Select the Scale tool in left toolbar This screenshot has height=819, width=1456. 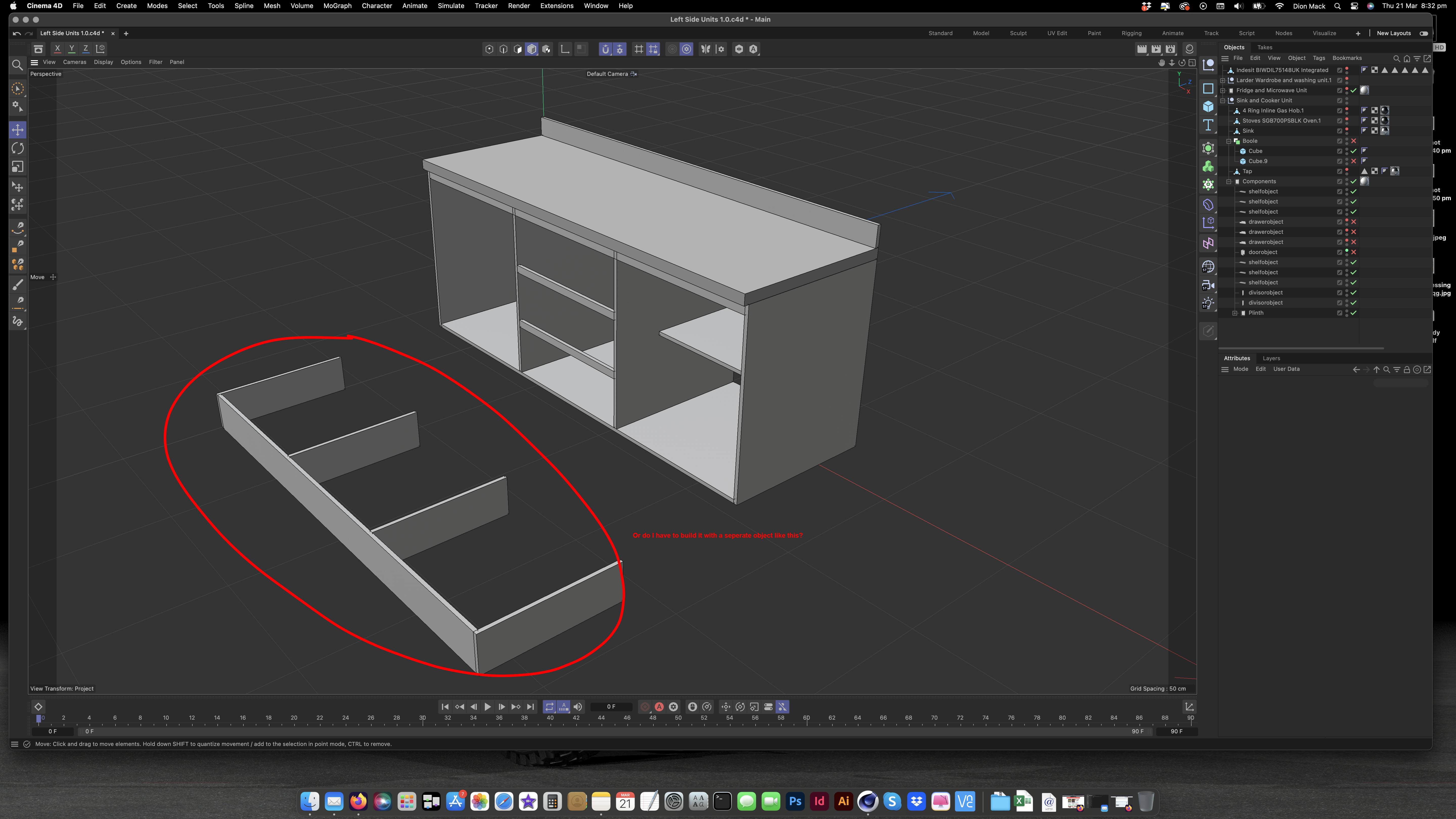[x=17, y=167]
